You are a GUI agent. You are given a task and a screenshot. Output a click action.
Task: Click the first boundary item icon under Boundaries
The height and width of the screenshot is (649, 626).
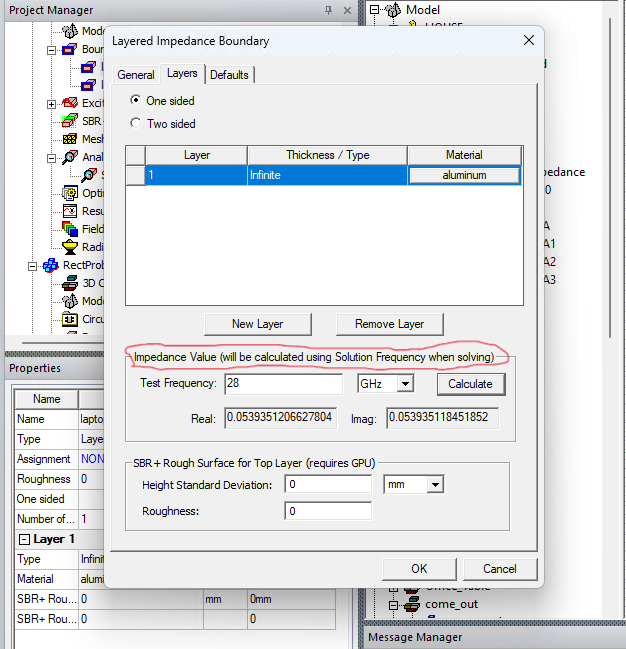coord(88,67)
